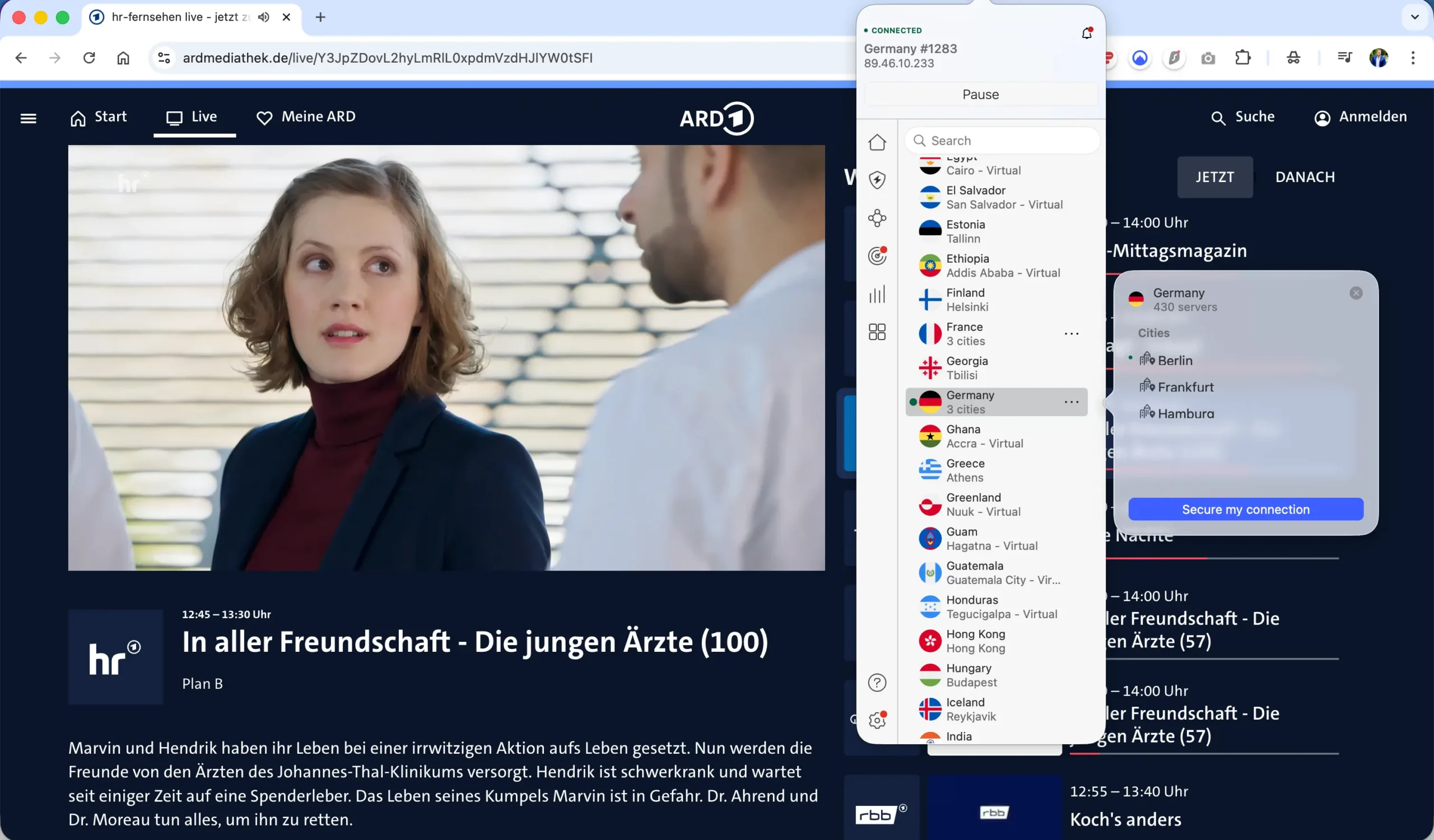The image size is (1434, 840).
Task: Open the Home icon in NordVPN sidebar
Action: pyautogui.click(x=877, y=142)
